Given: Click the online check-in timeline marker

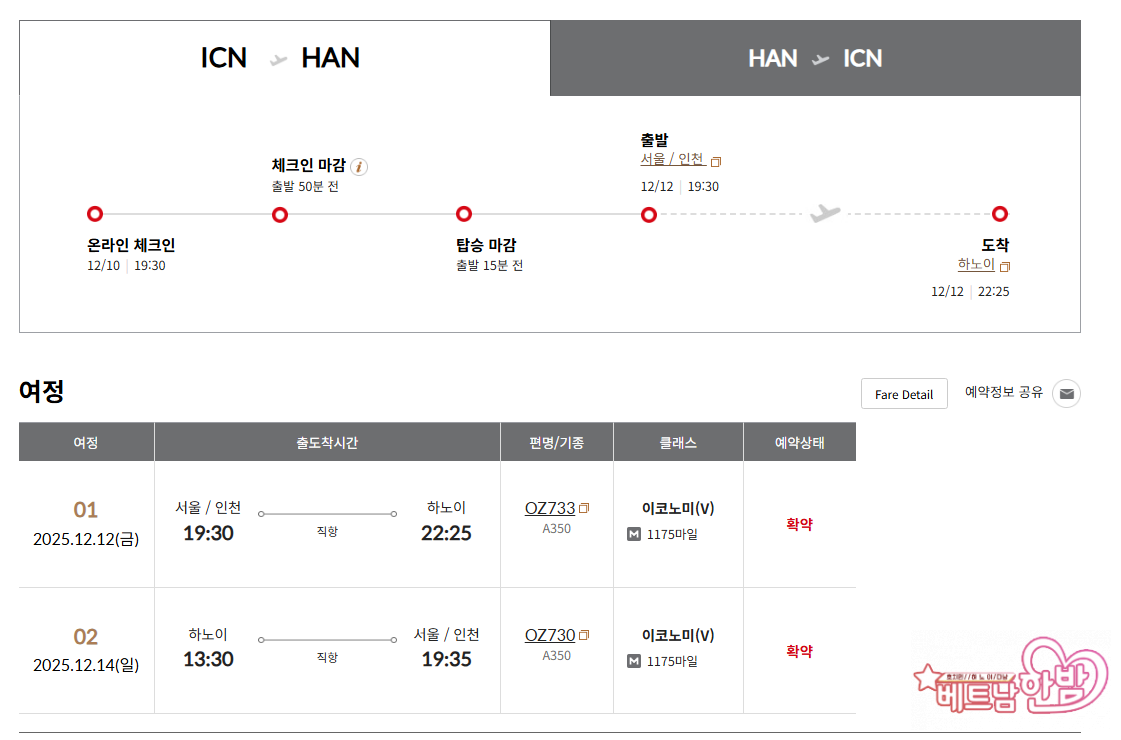Looking at the screenshot, I should click(95, 214).
